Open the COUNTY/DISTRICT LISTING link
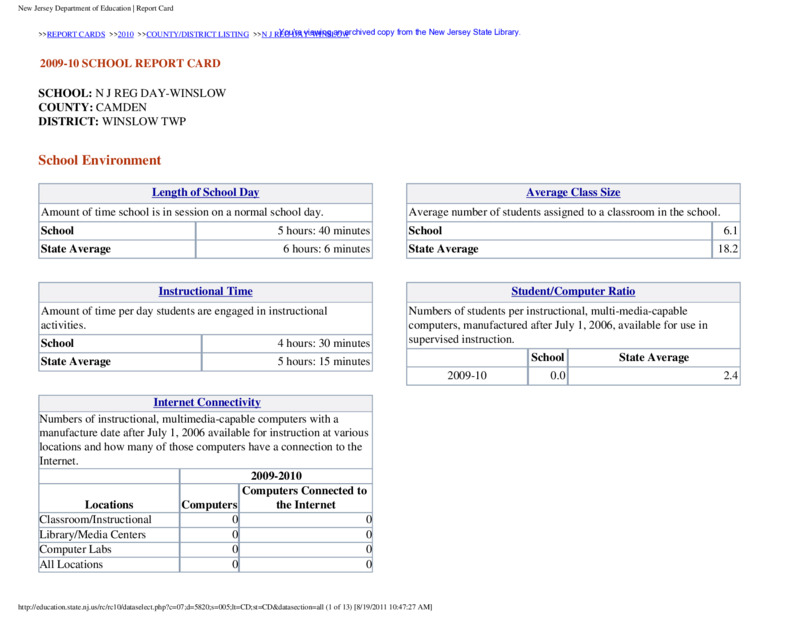This screenshot has width=800, height=618. tap(197, 34)
